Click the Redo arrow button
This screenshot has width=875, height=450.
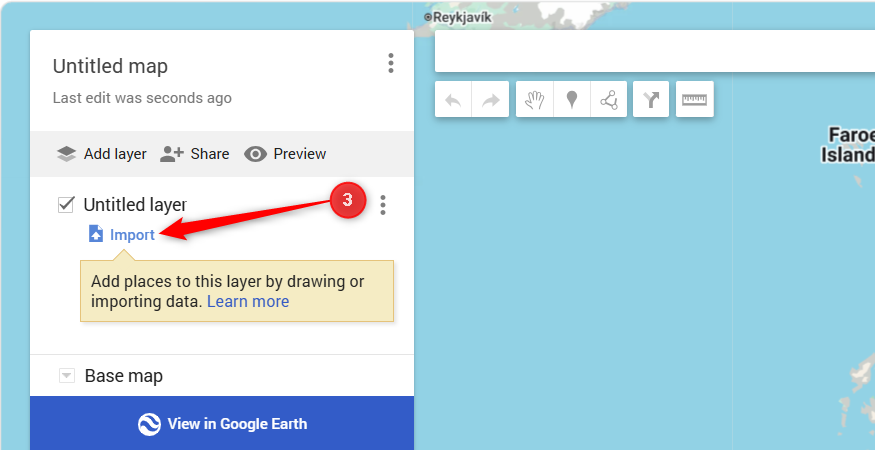click(491, 99)
